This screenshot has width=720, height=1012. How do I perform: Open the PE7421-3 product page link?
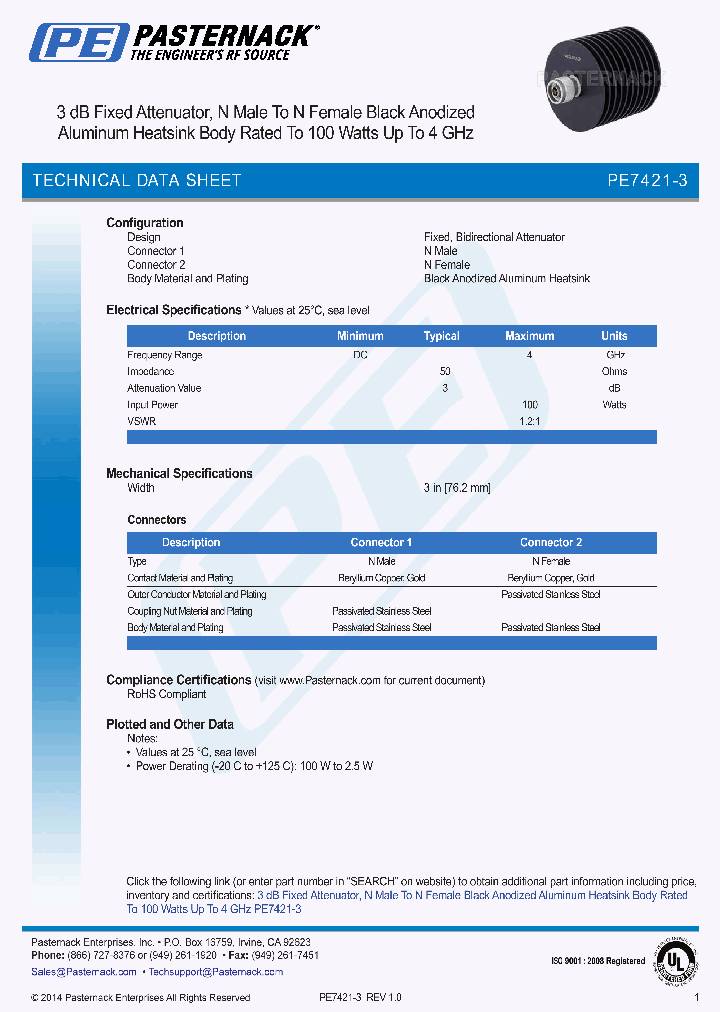point(407,902)
